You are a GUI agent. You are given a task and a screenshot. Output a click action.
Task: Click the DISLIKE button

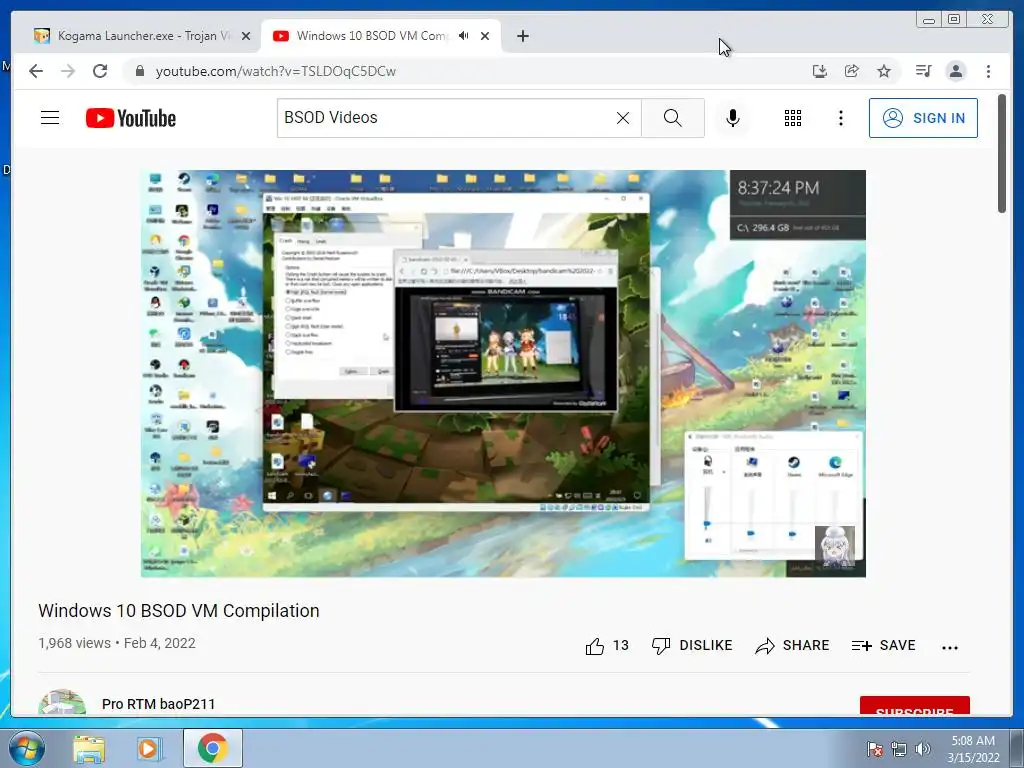[692, 646]
